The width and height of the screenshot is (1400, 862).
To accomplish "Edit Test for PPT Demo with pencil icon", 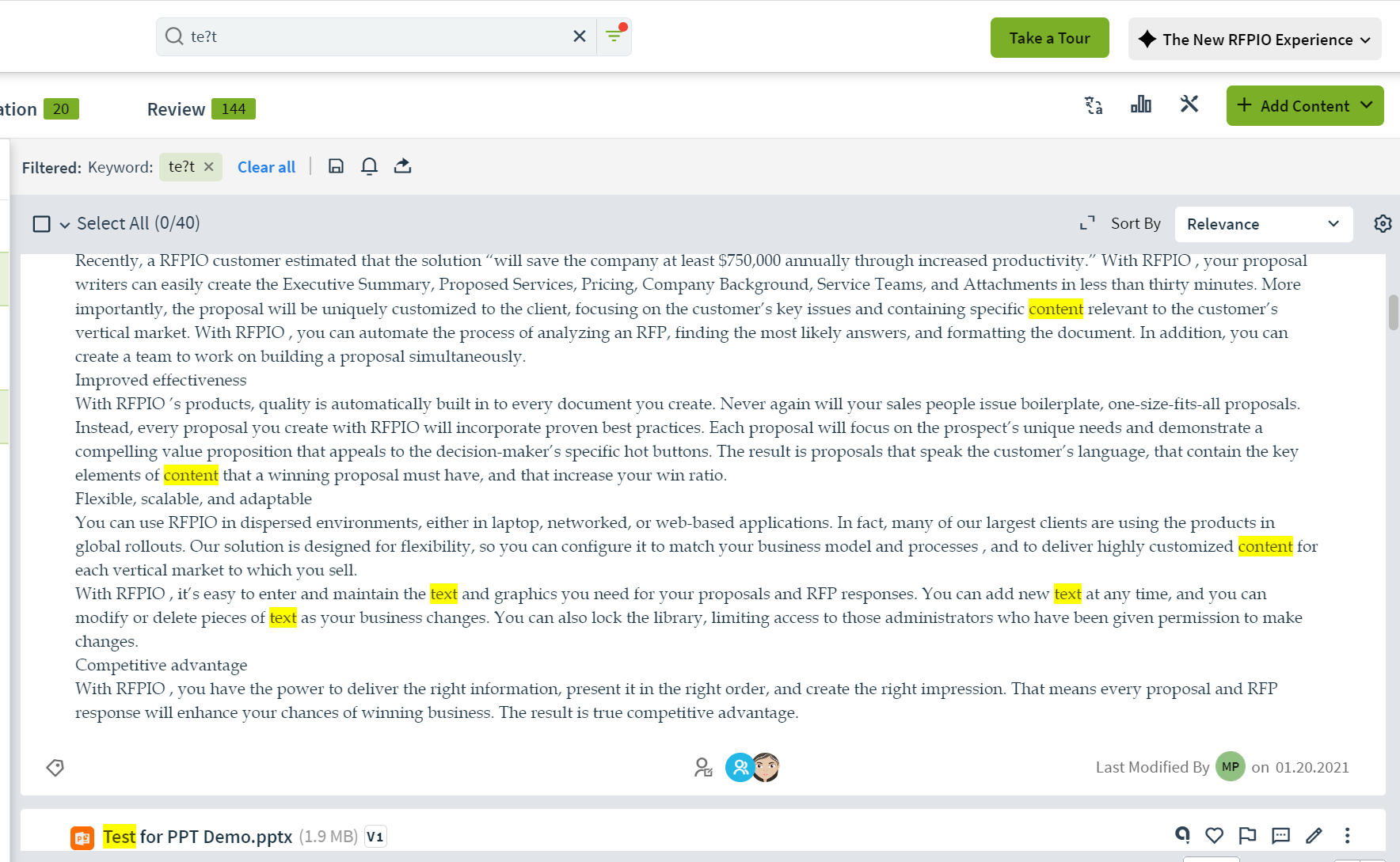I will click(x=1314, y=835).
